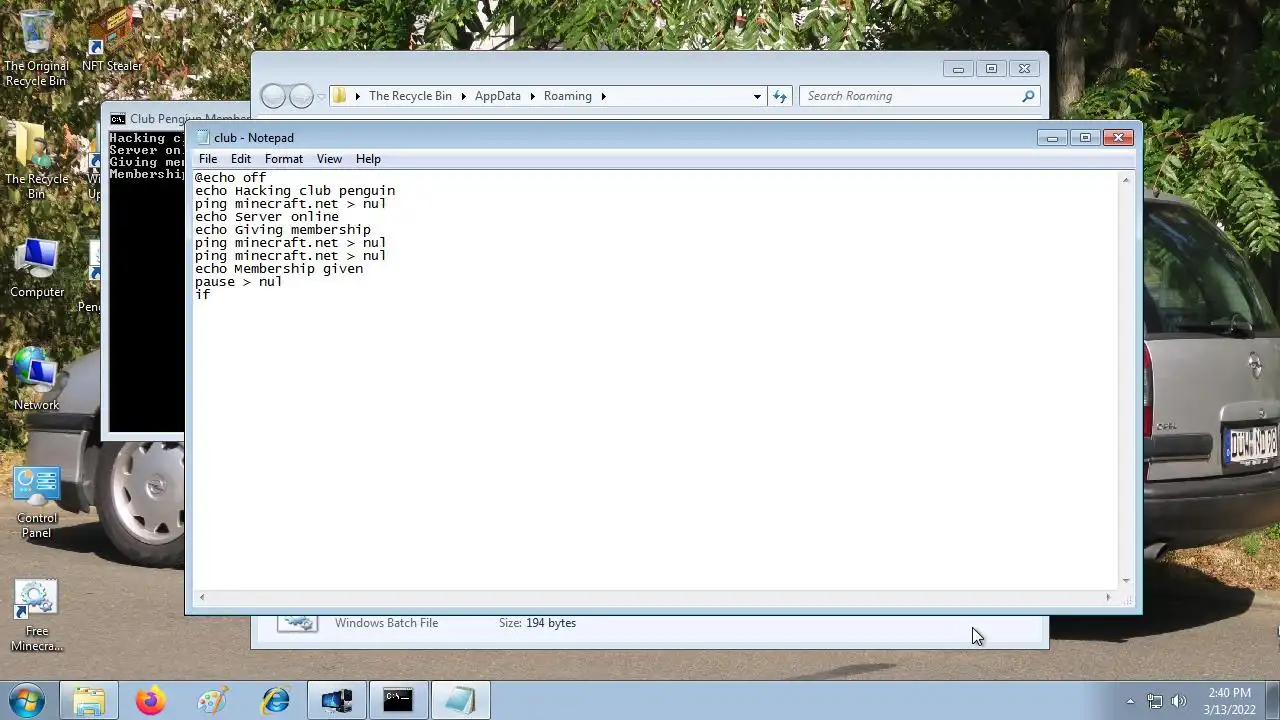This screenshot has height=720, width=1280.
Task: Switch to Notepad in the taskbar
Action: pyautogui.click(x=460, y=701)
